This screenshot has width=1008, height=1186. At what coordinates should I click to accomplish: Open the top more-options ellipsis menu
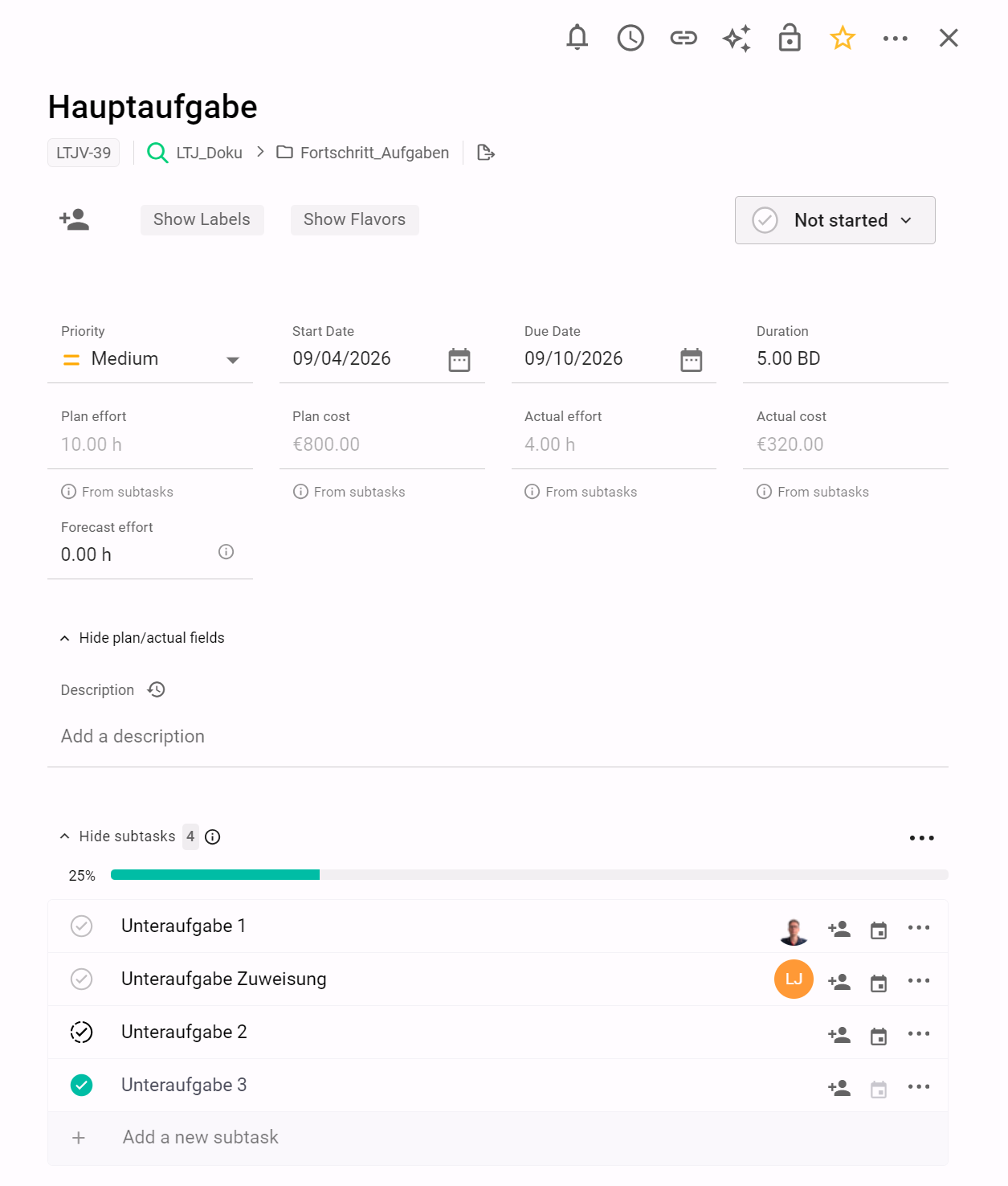coord(896,38)
